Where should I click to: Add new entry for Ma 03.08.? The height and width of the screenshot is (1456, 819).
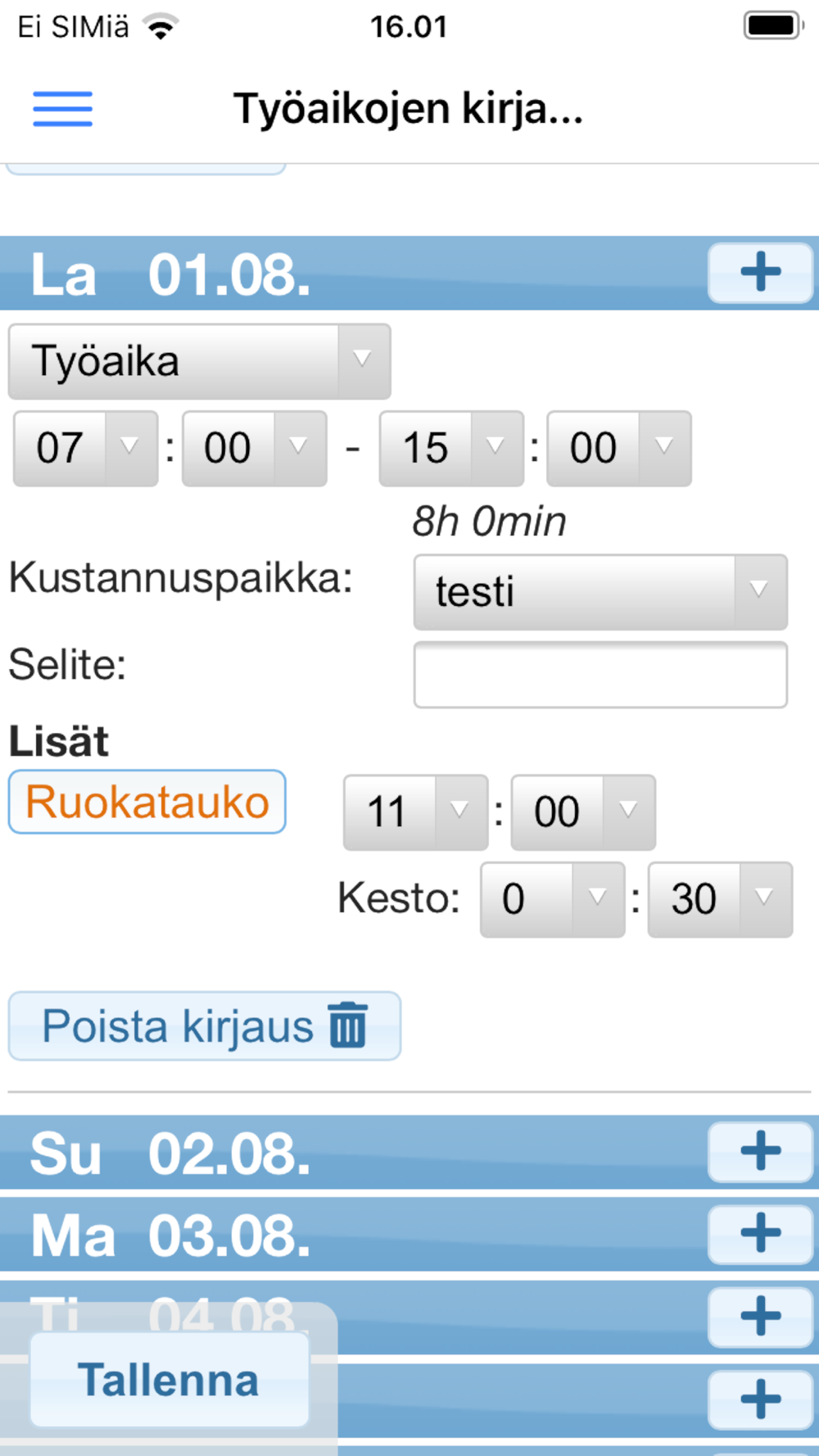click(x=760, y=1233)
